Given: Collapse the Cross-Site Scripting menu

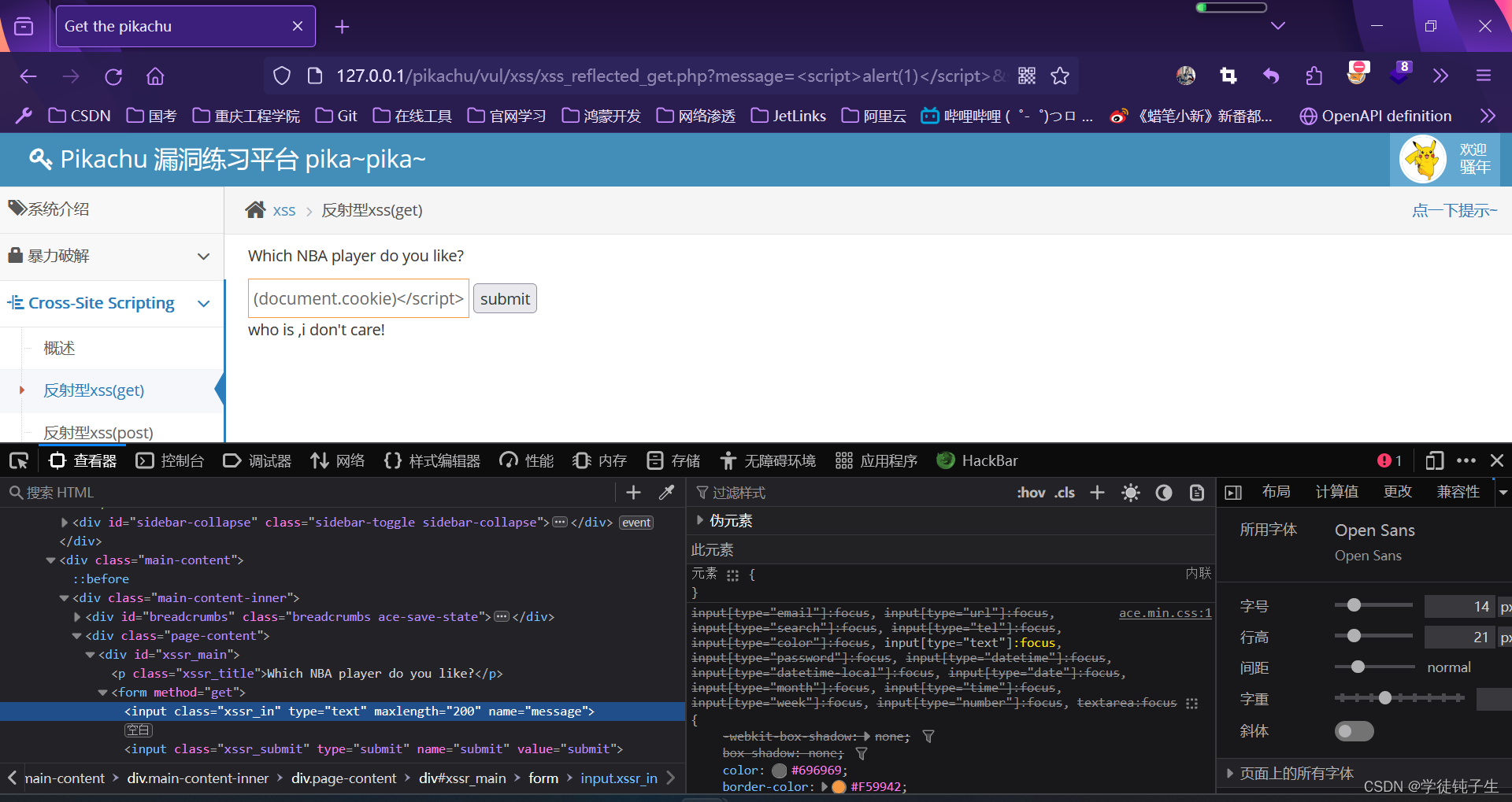Looking at the screenshot, I should pos(111,303).
